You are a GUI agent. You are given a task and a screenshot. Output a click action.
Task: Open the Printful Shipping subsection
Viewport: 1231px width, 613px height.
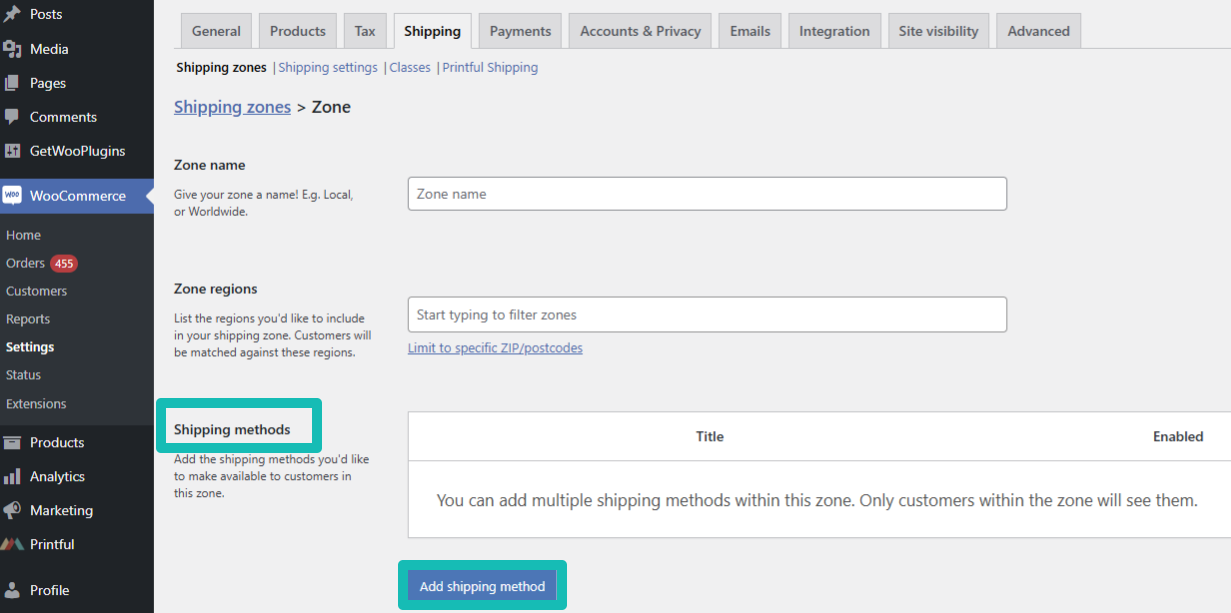(490, 67)
